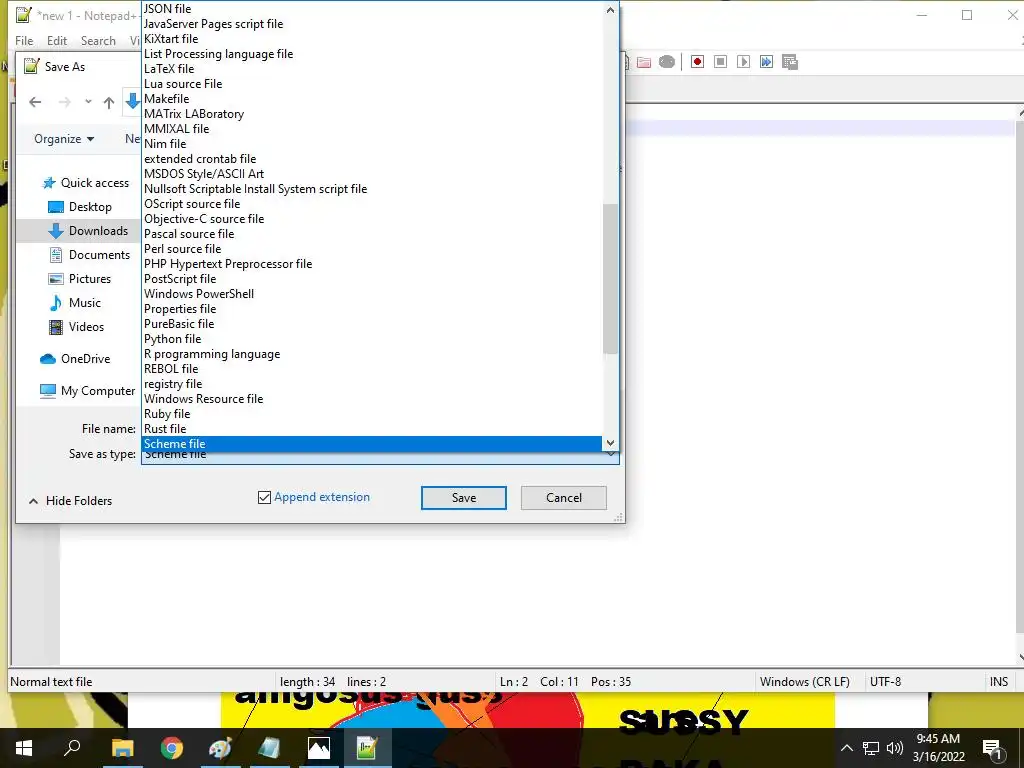Select Videos folder in sidebar
This screenshot has width=1024, height=768.
76,327
